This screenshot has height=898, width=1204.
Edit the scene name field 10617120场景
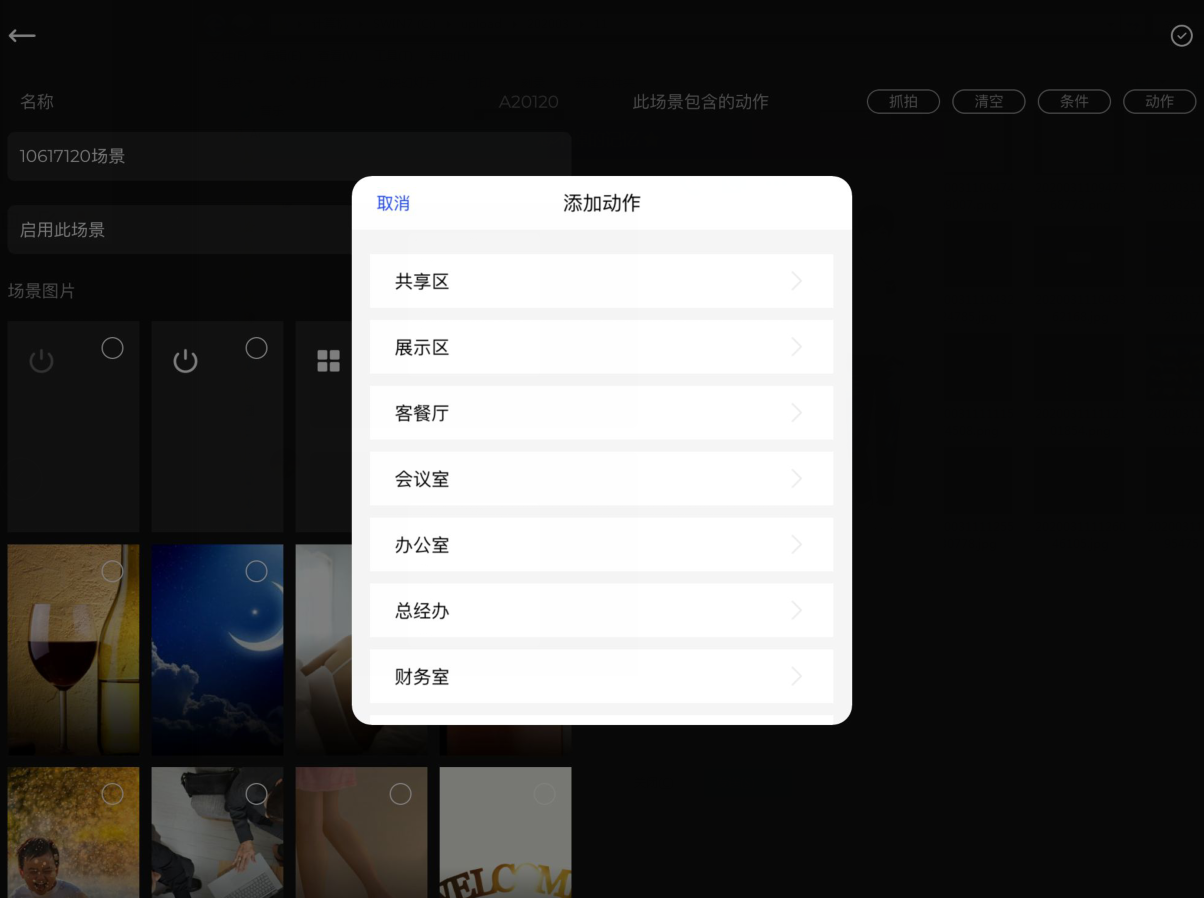tap(289, 156)
